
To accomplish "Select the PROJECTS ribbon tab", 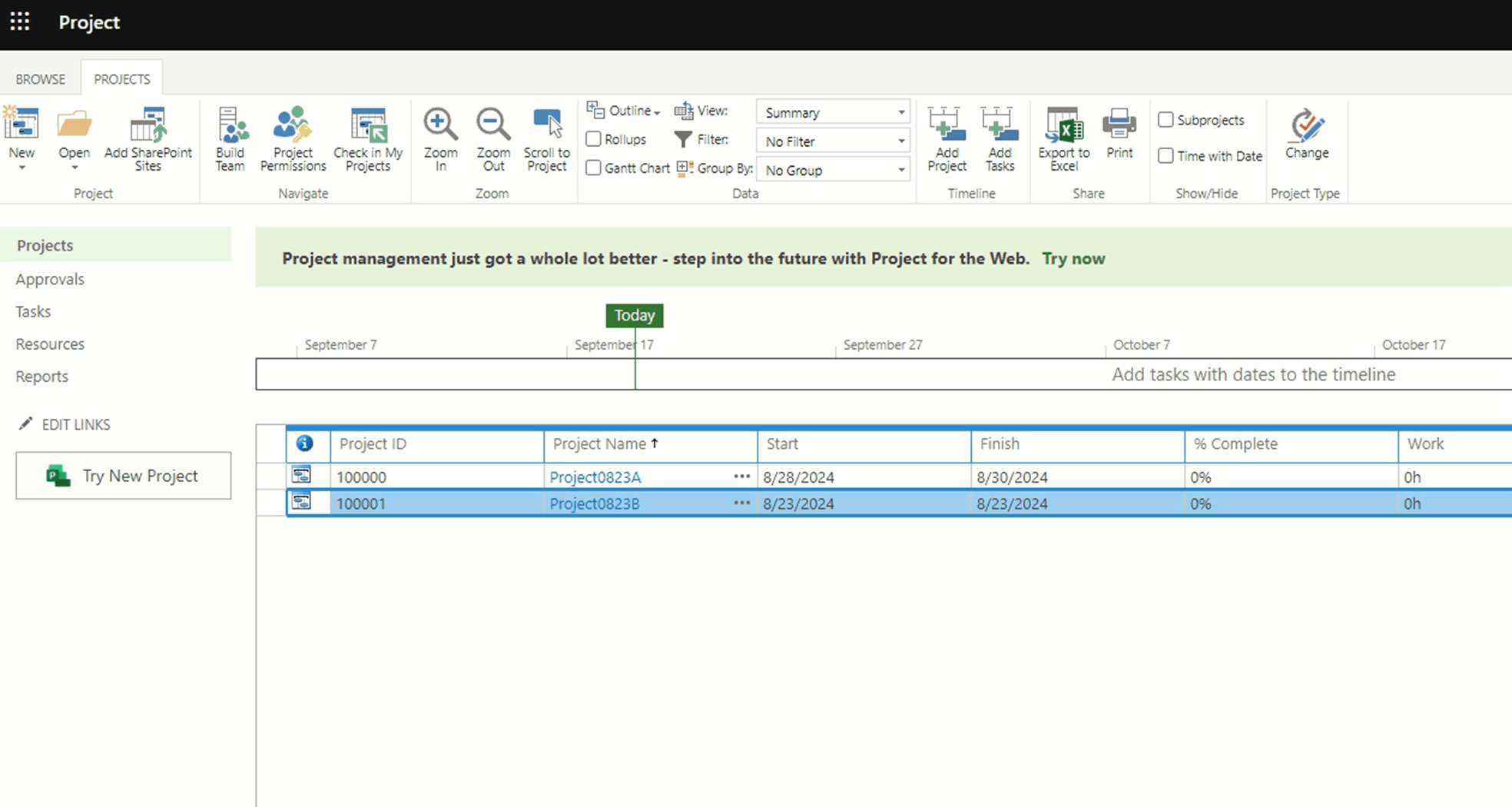I will coord(122,79).
